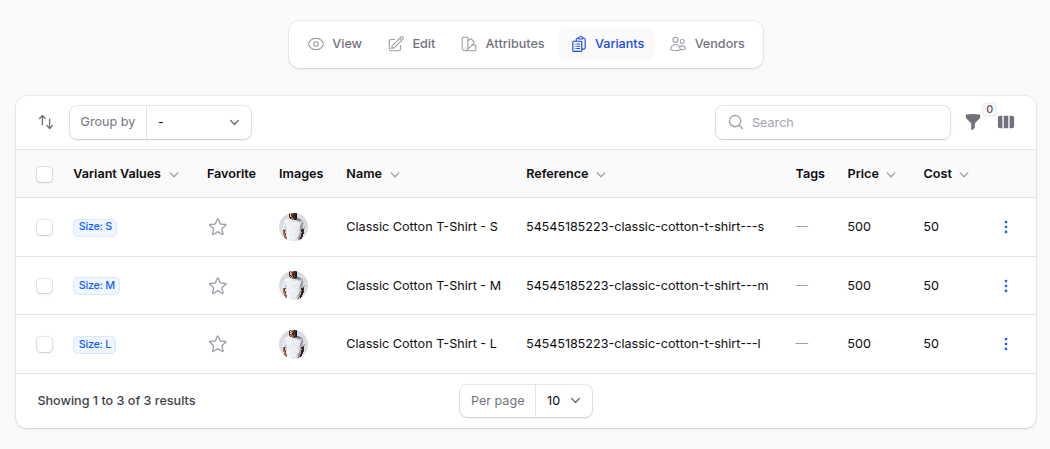Open the Classic Cotton T-Shirt - L name link
Image resolution: width=1050 pixels, height=449 pixels.
(x=421, y=344)
